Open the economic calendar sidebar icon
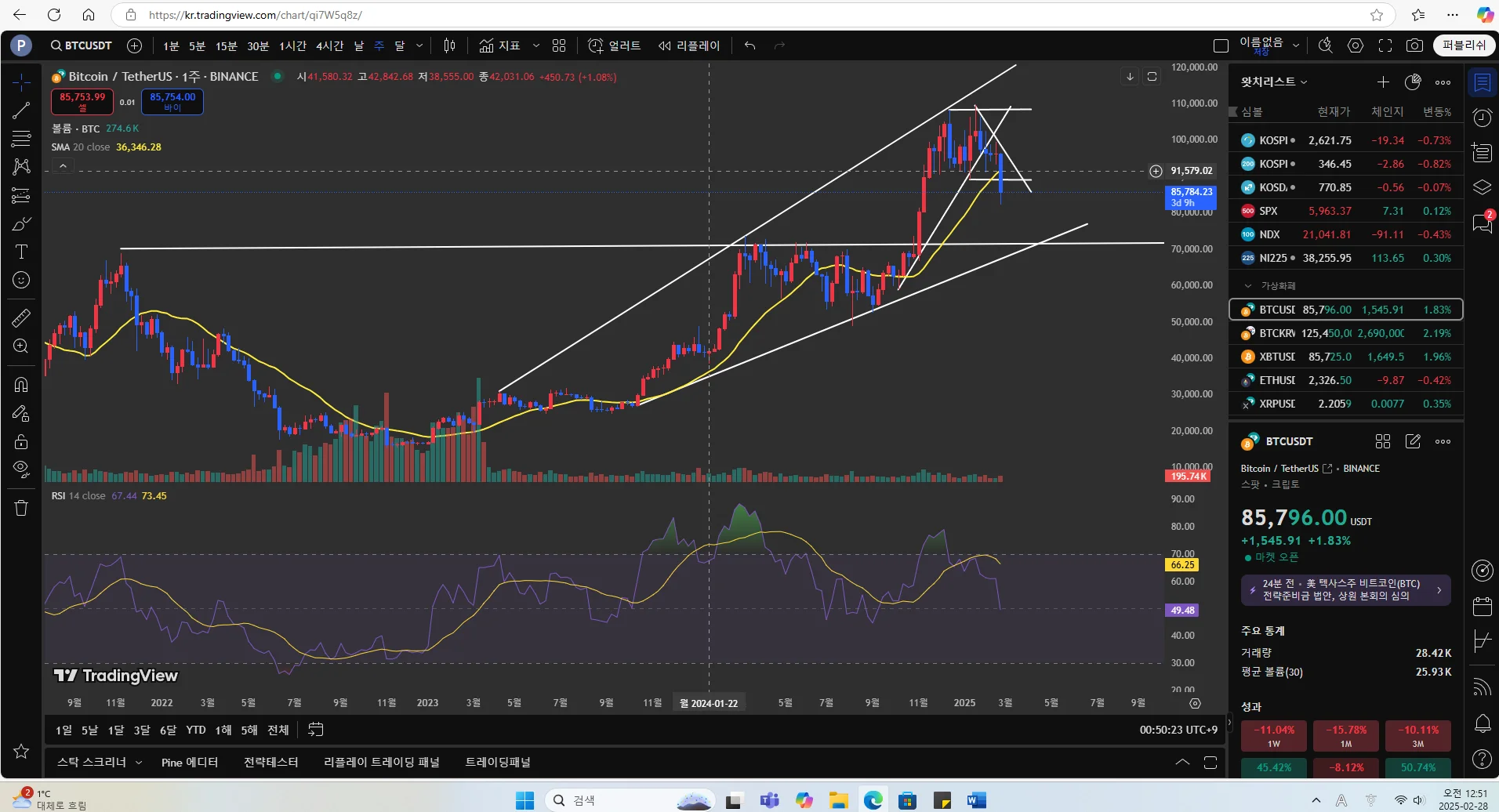1499x812 pixels. tap(1483, 606)
